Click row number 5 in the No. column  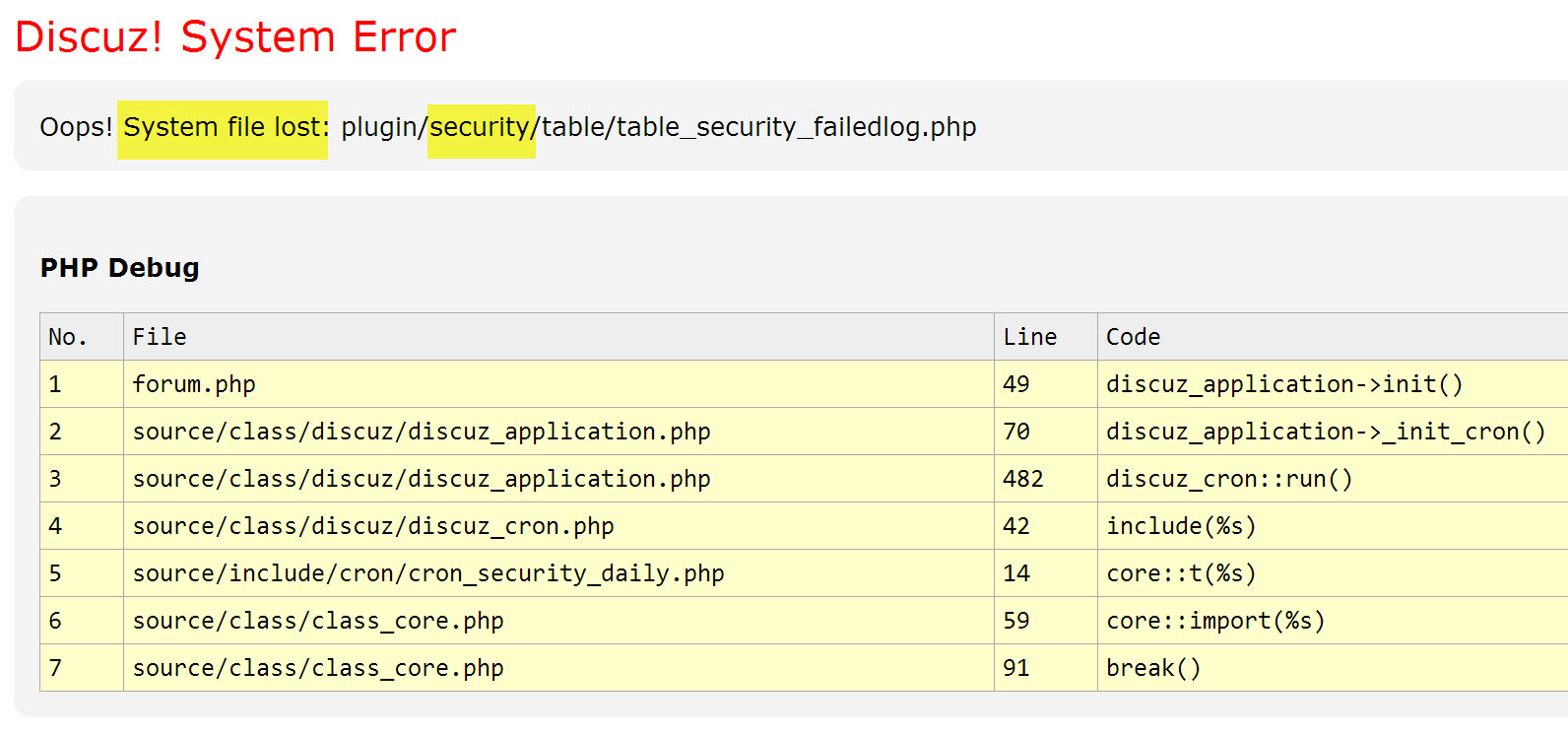[55, 573]
